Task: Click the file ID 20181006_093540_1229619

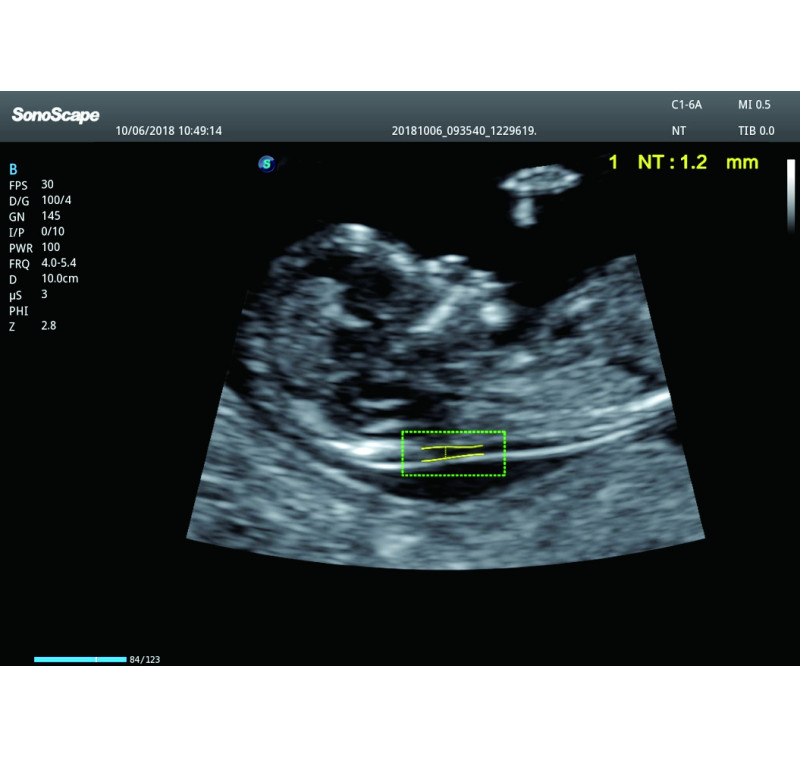Action: 464,131
